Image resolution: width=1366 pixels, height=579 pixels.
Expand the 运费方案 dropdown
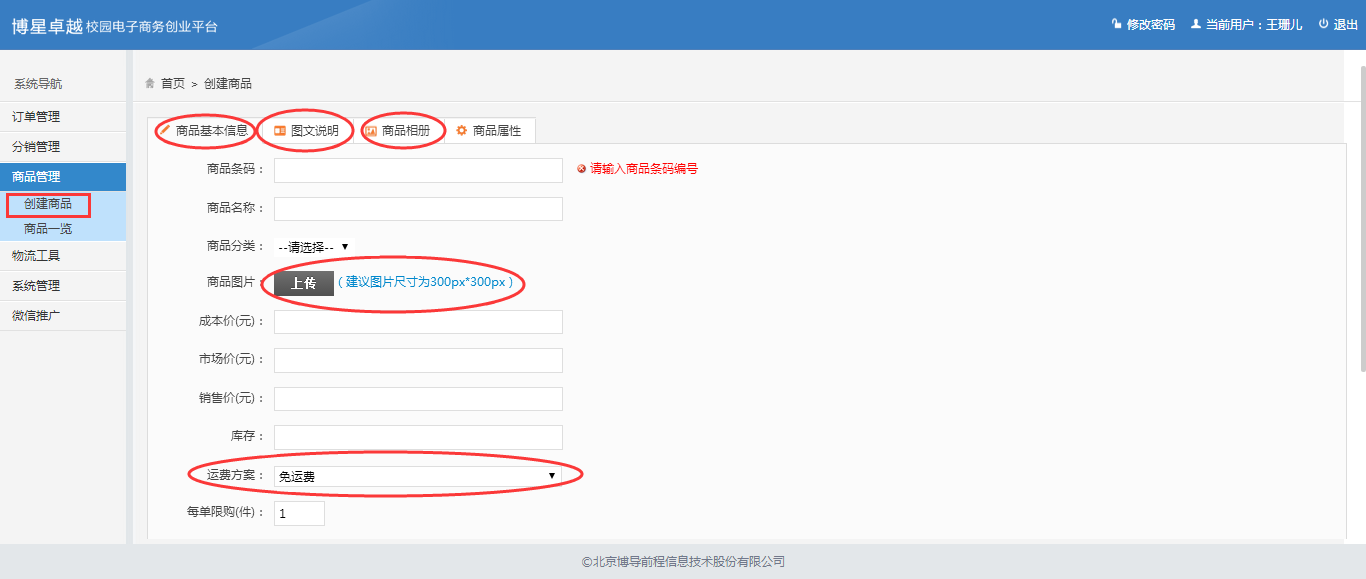point(417,477)
